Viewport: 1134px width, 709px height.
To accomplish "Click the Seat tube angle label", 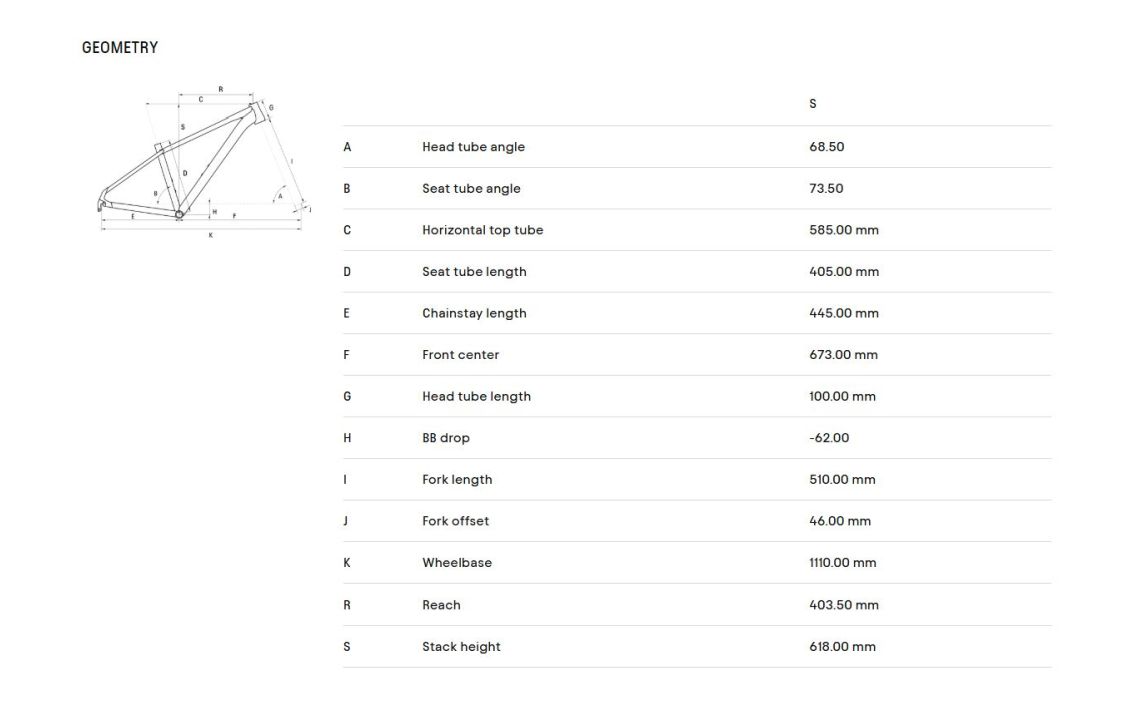I will tap(471, 189).
